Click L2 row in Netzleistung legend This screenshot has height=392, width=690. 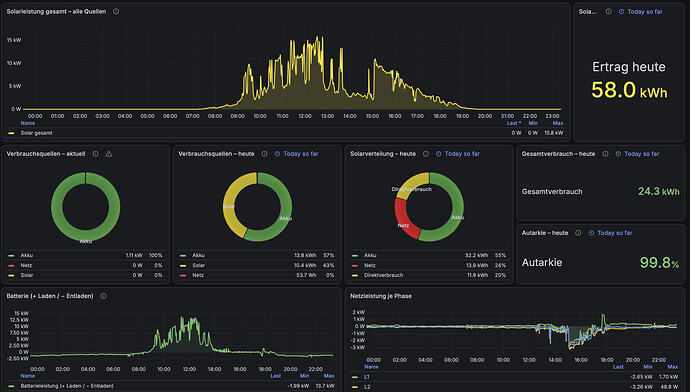click(515, 387)
